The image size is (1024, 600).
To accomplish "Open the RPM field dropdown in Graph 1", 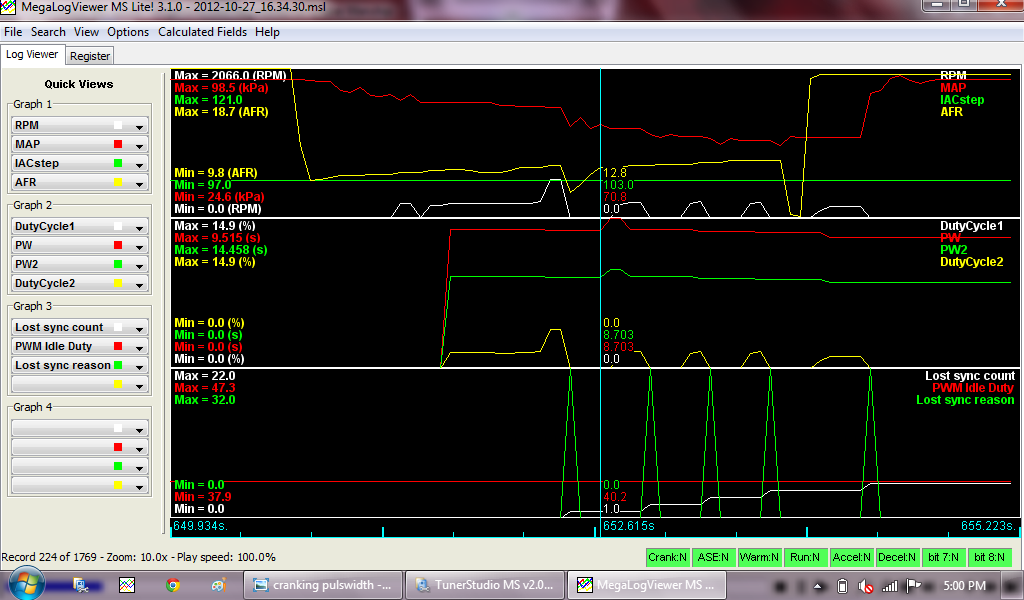I will point(140,126).
